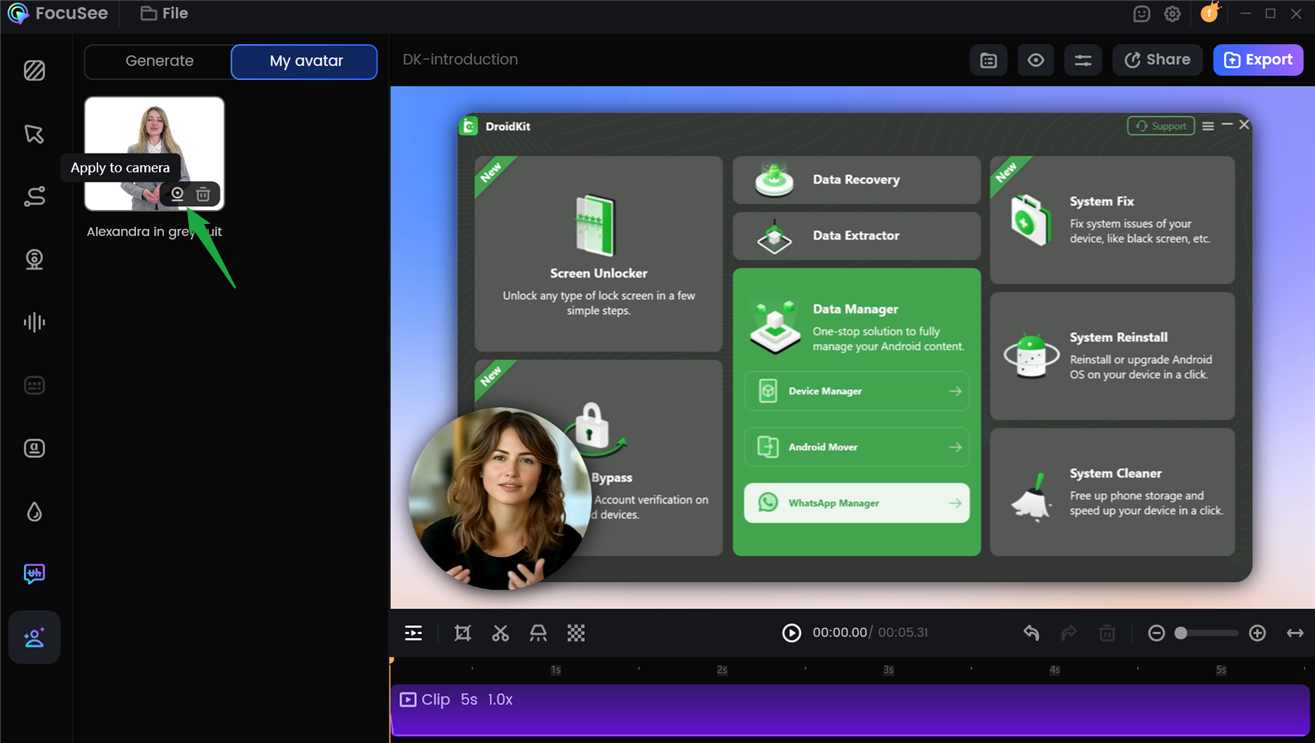Open the File menu
Viewport: 1315px width, 743px height.
(x=164, y=14)
